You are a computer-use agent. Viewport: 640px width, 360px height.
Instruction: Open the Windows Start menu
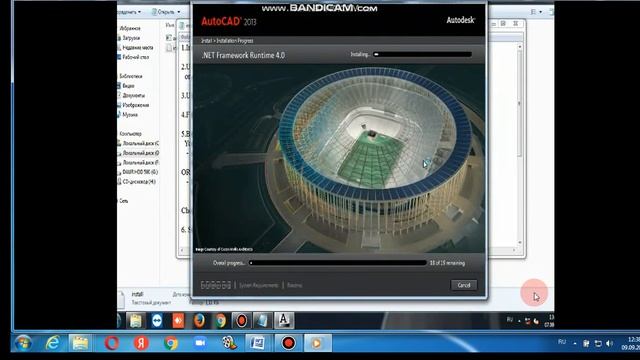23,343
